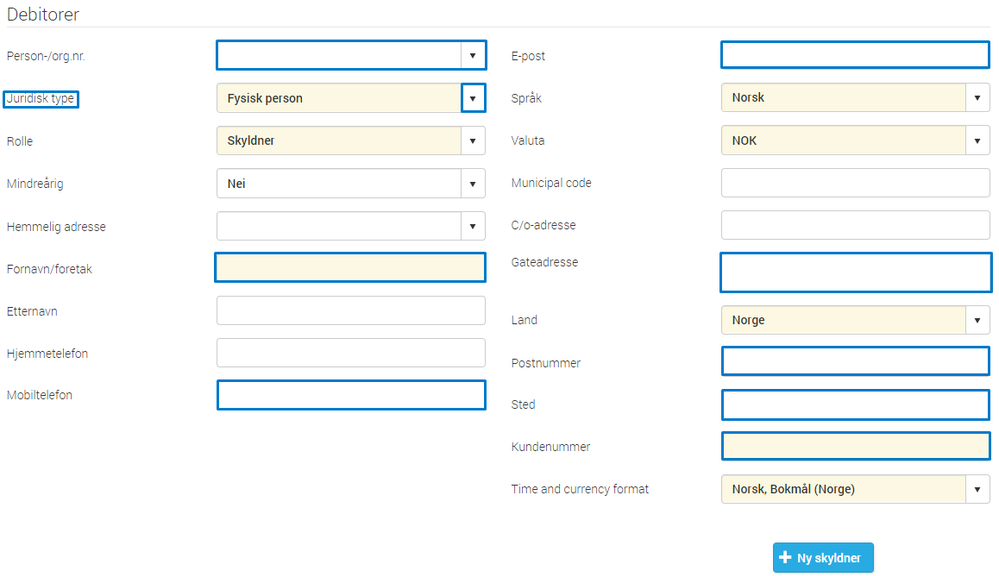This screenshot has width=999, height=576.
Task: Select the Hjemmetelefon input field
Action: click(350, 352)
